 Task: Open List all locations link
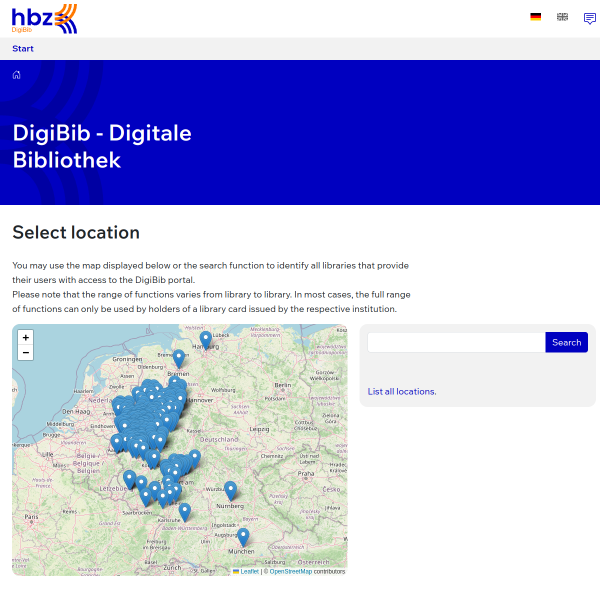coord(402,391)
